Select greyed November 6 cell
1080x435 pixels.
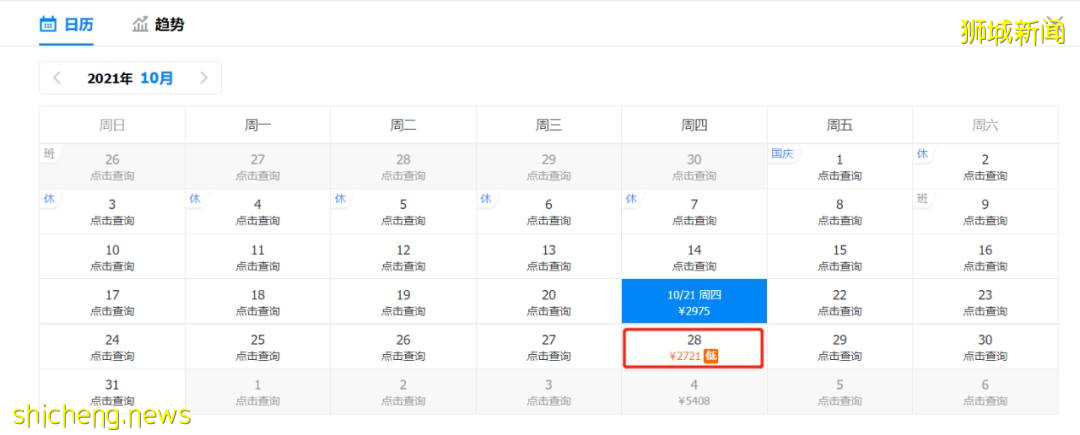(x=985, y=392)
